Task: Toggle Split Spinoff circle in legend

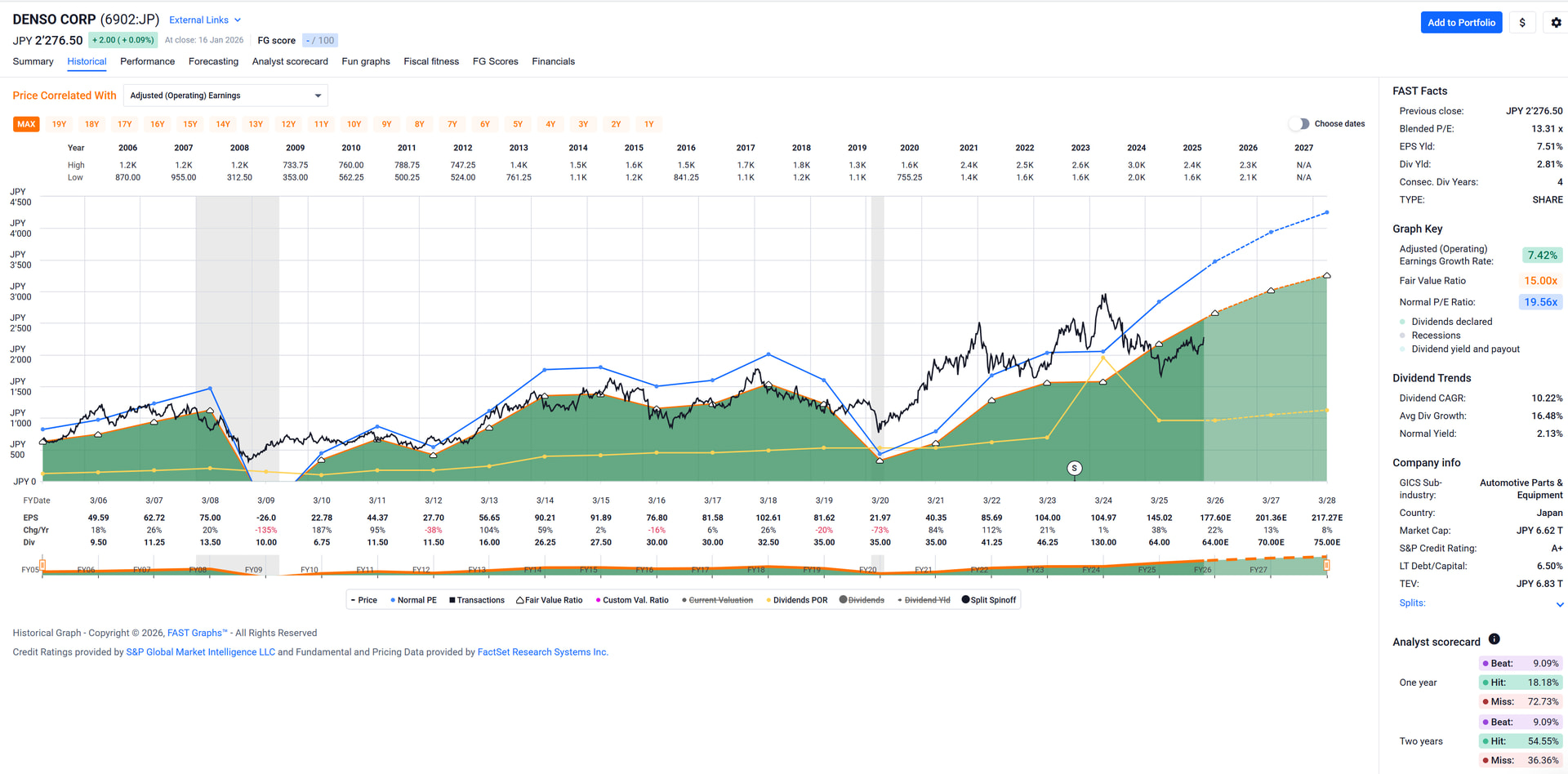Action: click(x=965, y=600)
